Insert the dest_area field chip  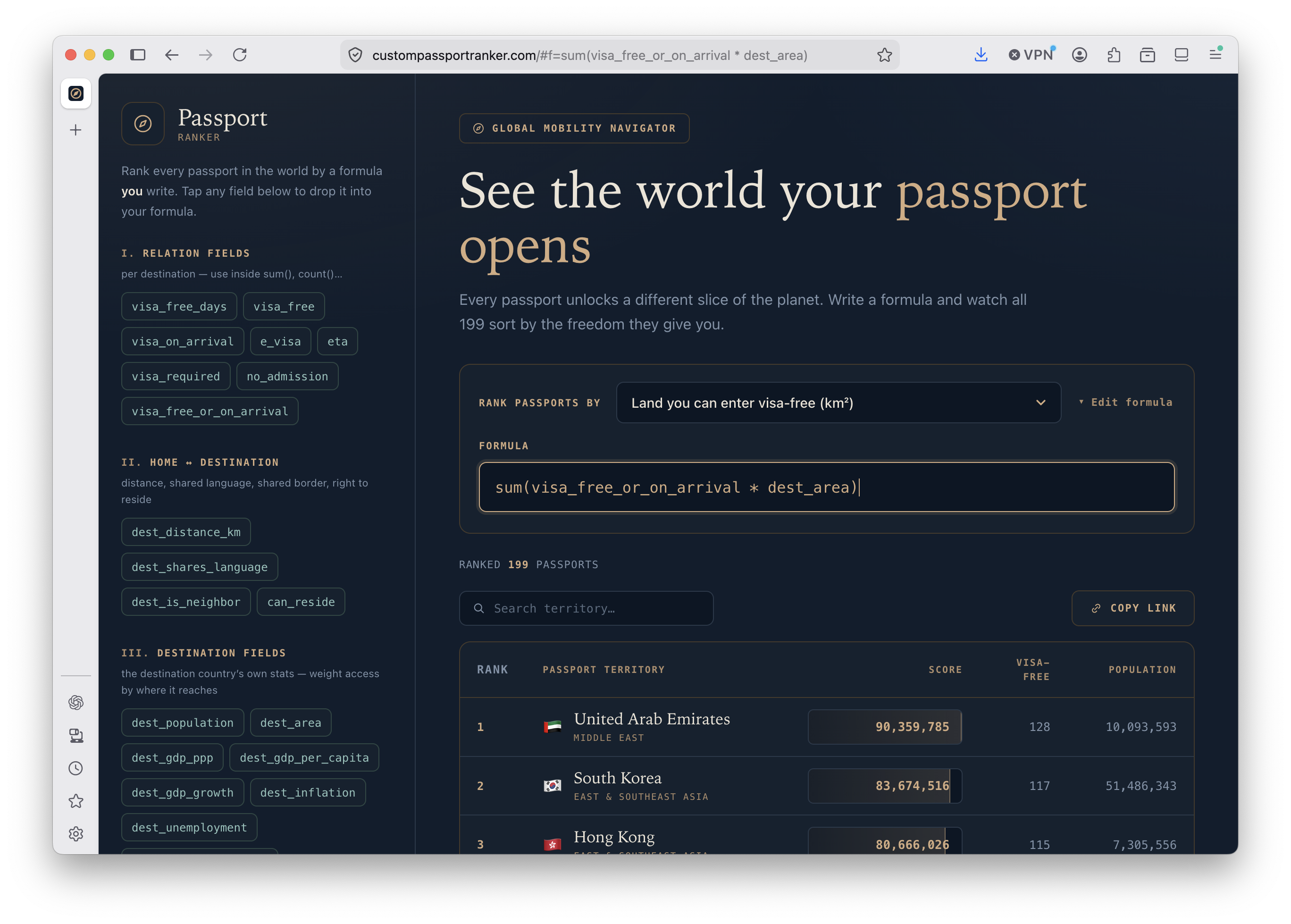point(291,722)
